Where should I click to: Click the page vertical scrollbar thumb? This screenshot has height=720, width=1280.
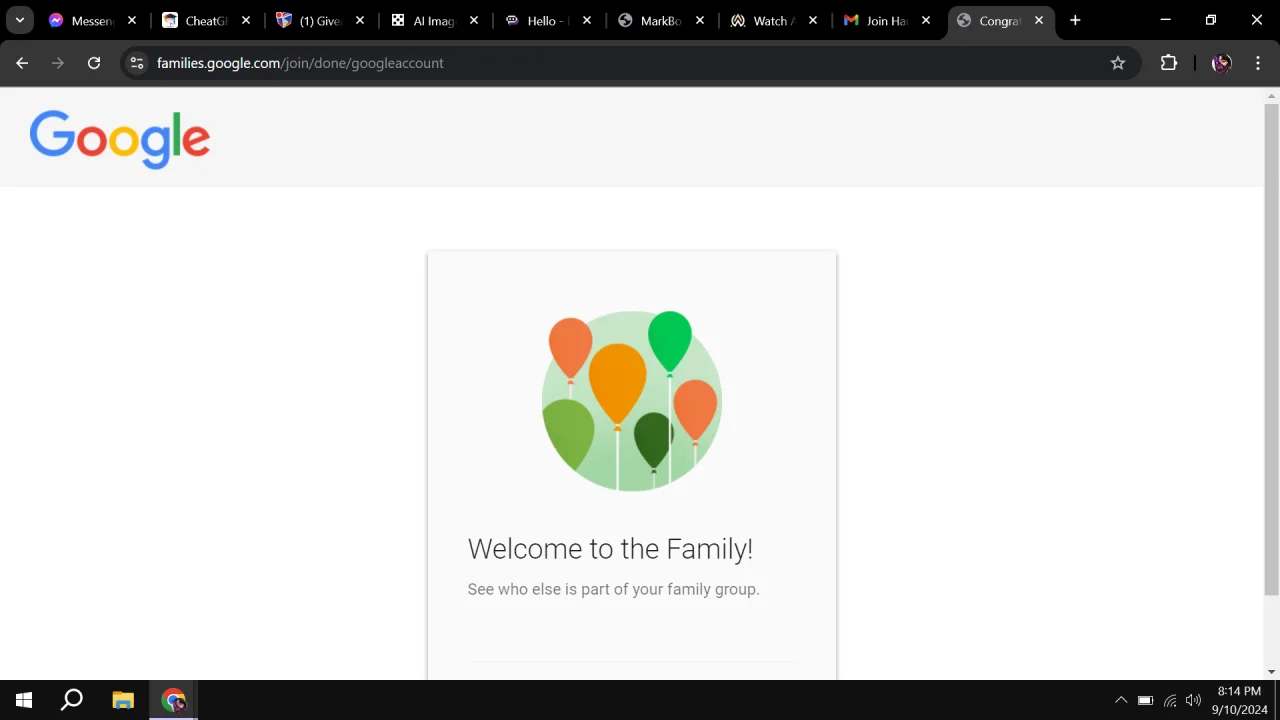coord(1272,349)
